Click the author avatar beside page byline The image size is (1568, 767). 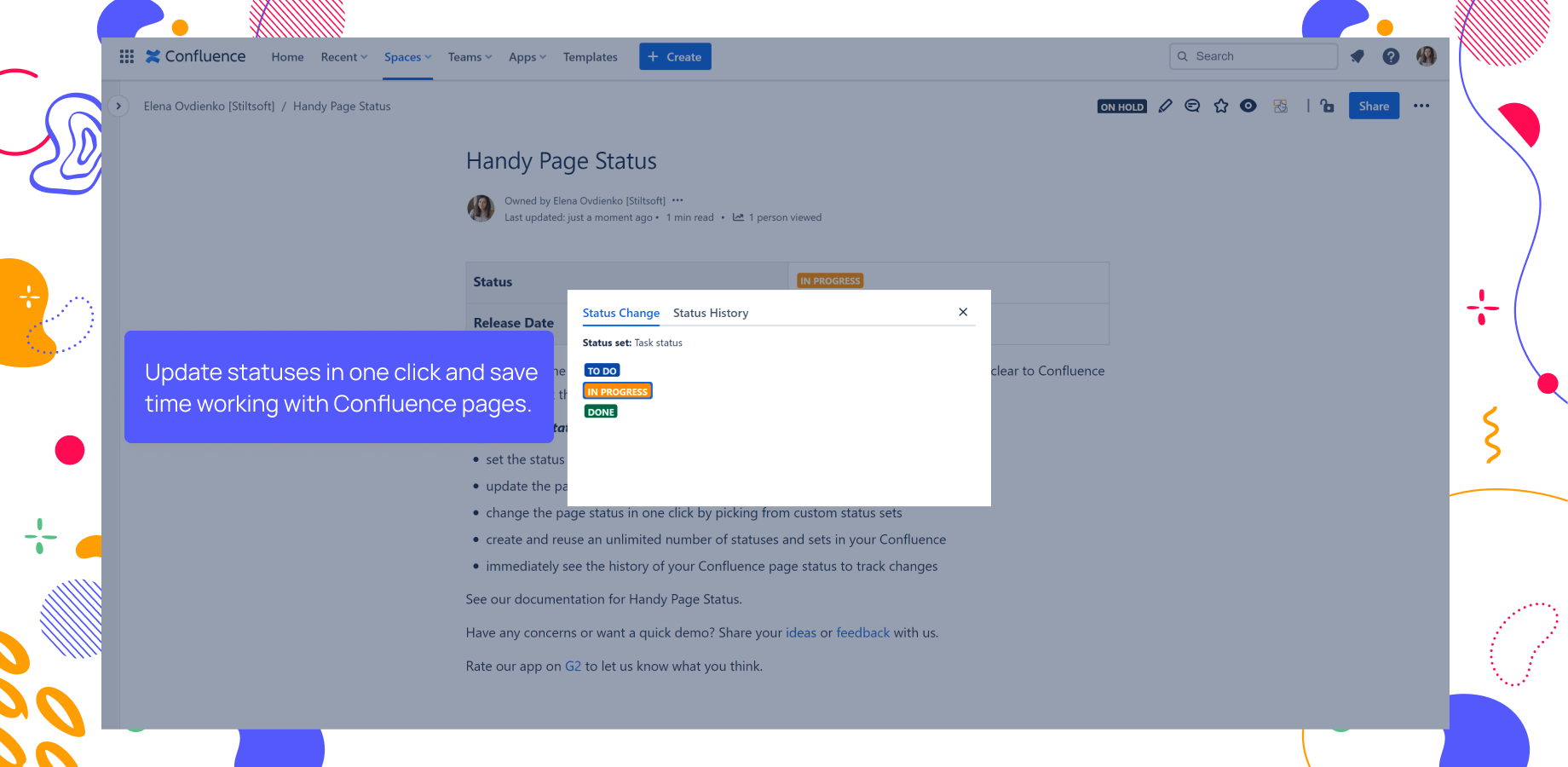pos(481,208)
